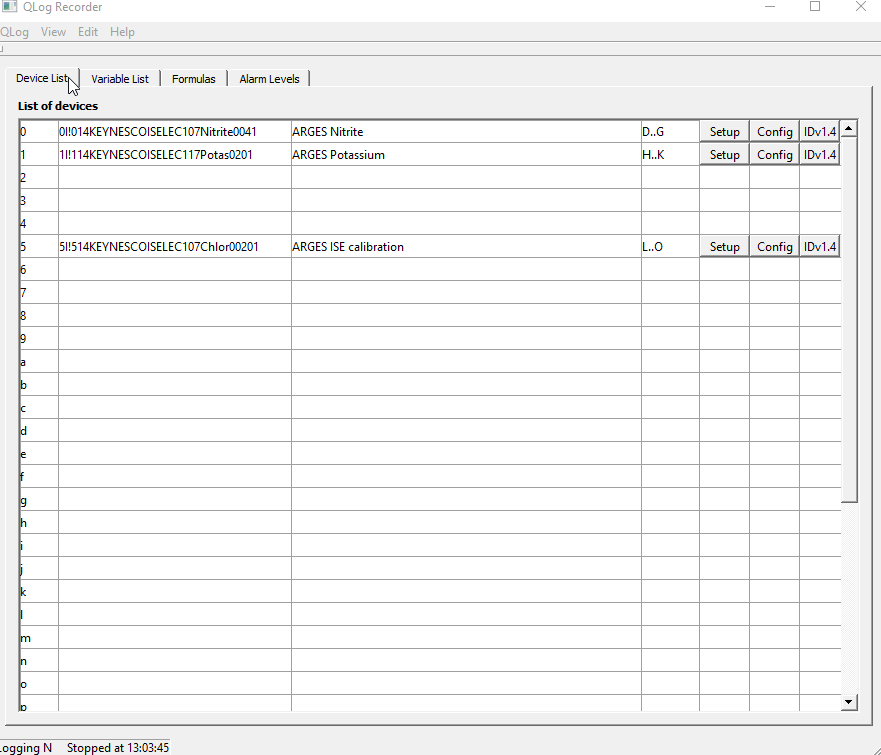Open the QLog menu
This screenshot has height=755, width=881.
click(x=14, y=32)
